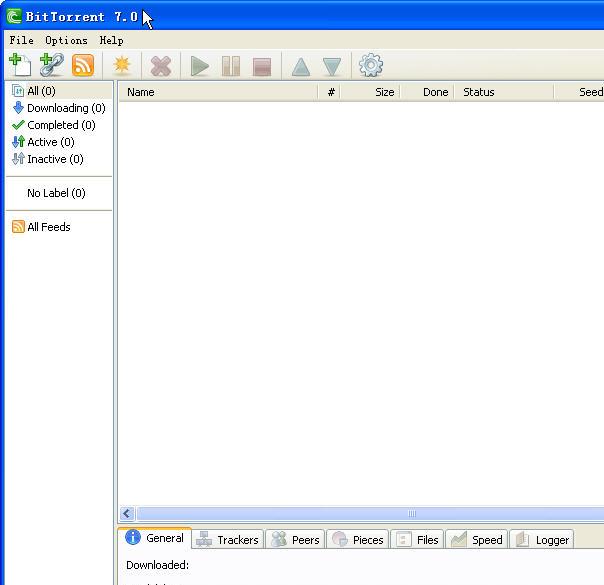
Task: Open the Add RSS Feed toolbar icon
Action: tap(83, 65)
